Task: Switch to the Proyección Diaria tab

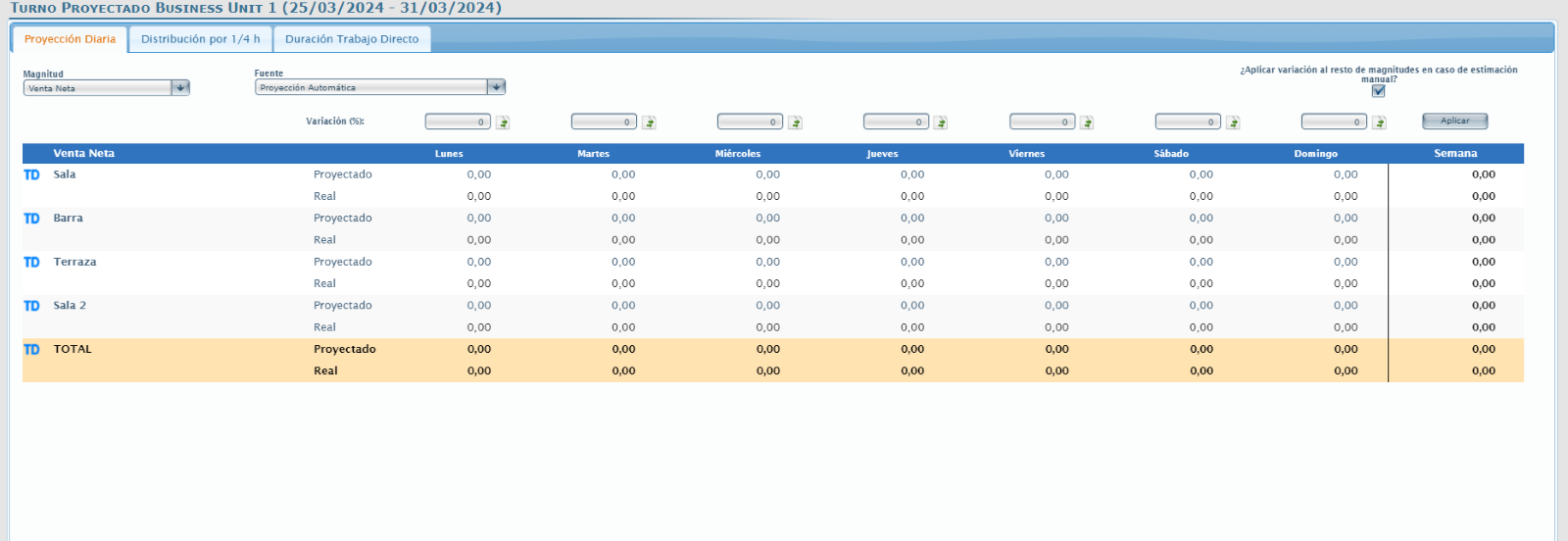Action: pyautogui.click(x=70, y=39)
